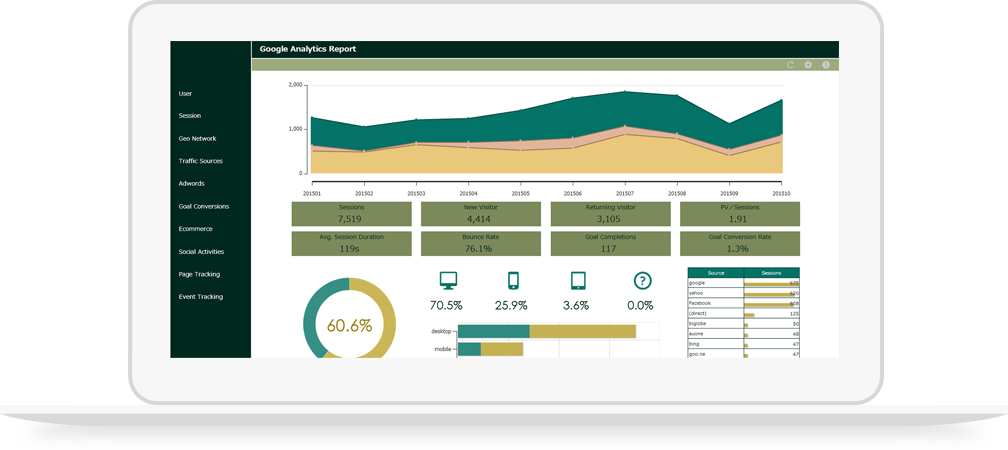
Task: Open the Session section in sidebar
Action: point(190,116)
